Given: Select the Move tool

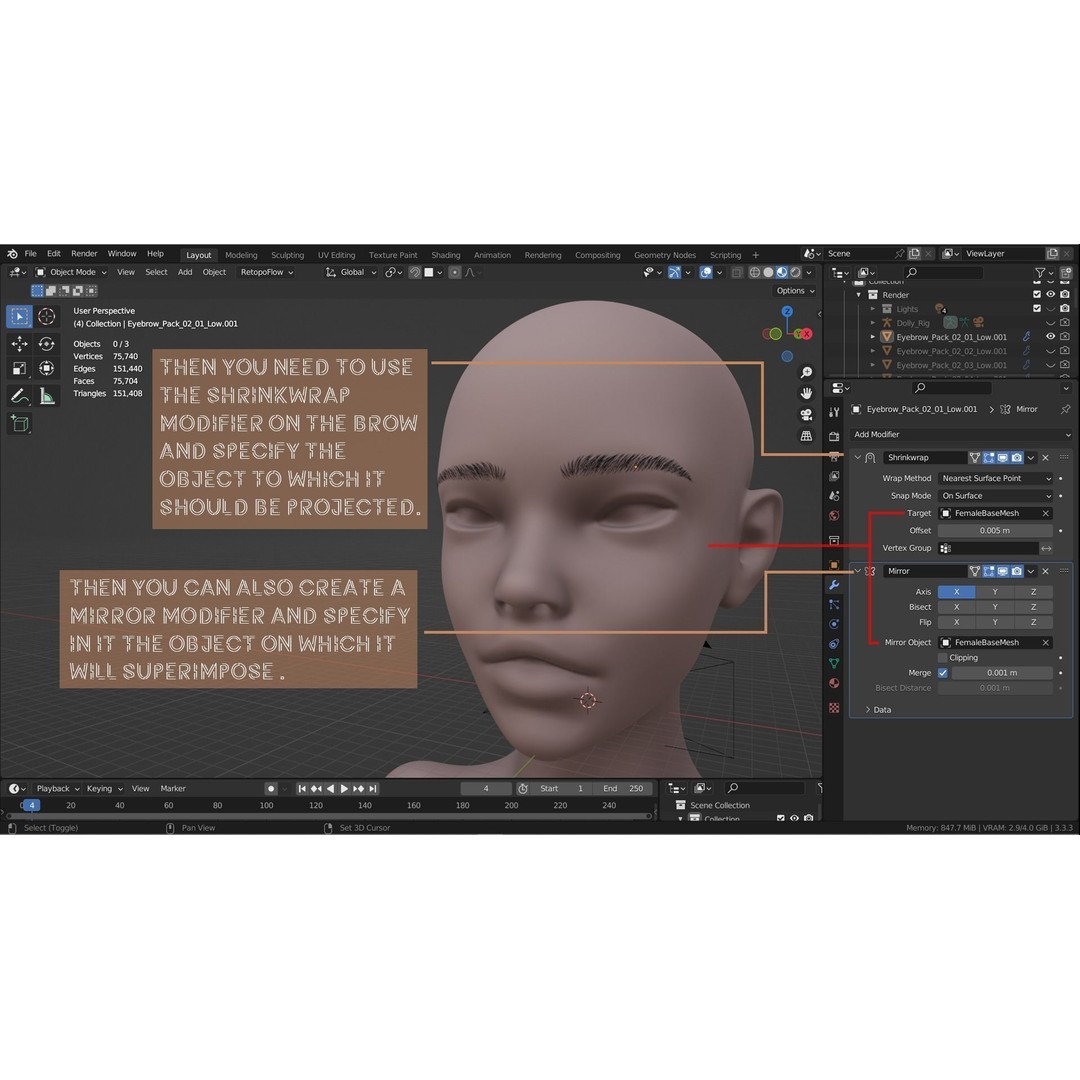Looking at the screenshot, I should (x=19, y=343).
